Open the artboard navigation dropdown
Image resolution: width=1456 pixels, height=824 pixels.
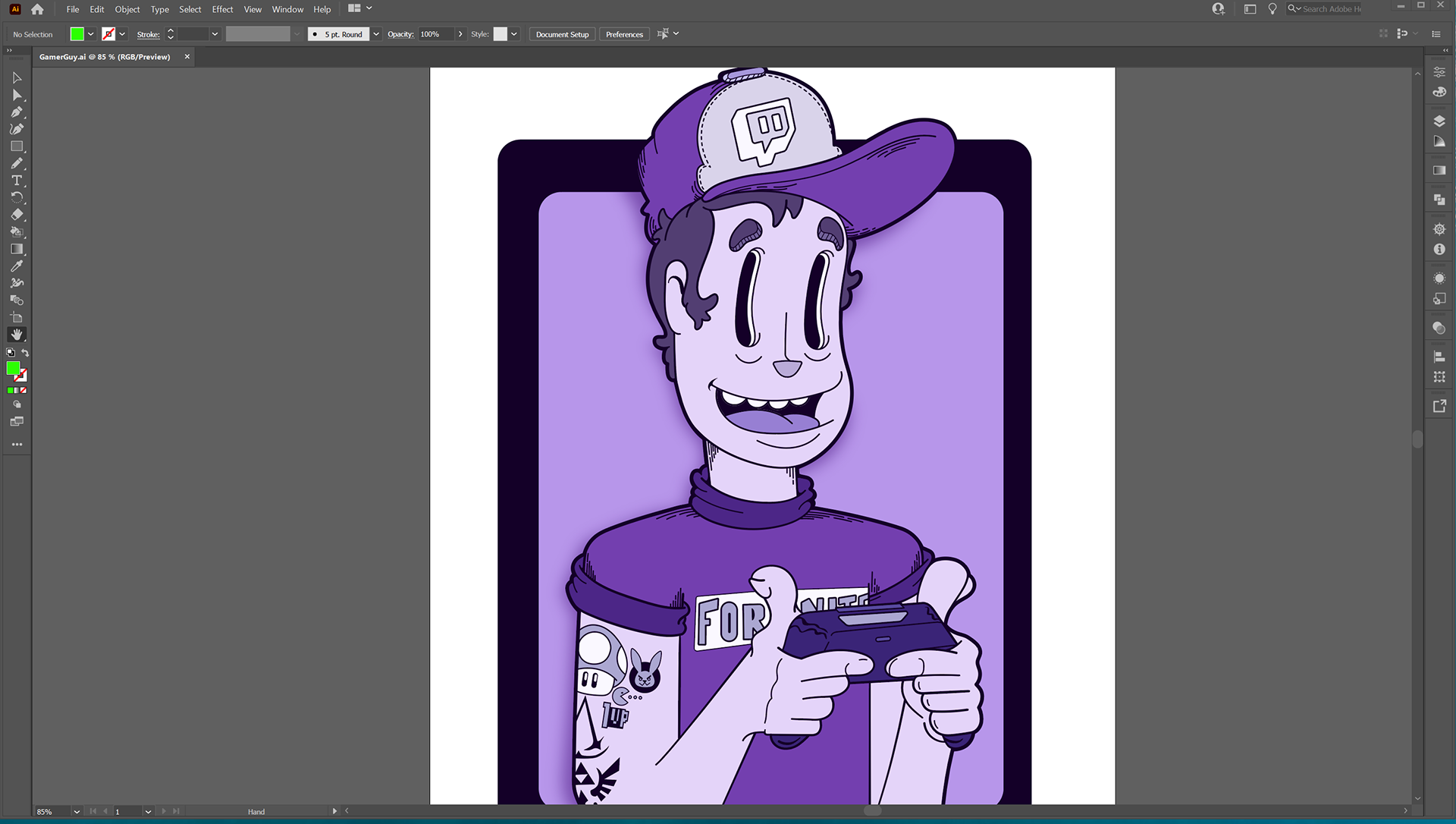coord(148,812)
